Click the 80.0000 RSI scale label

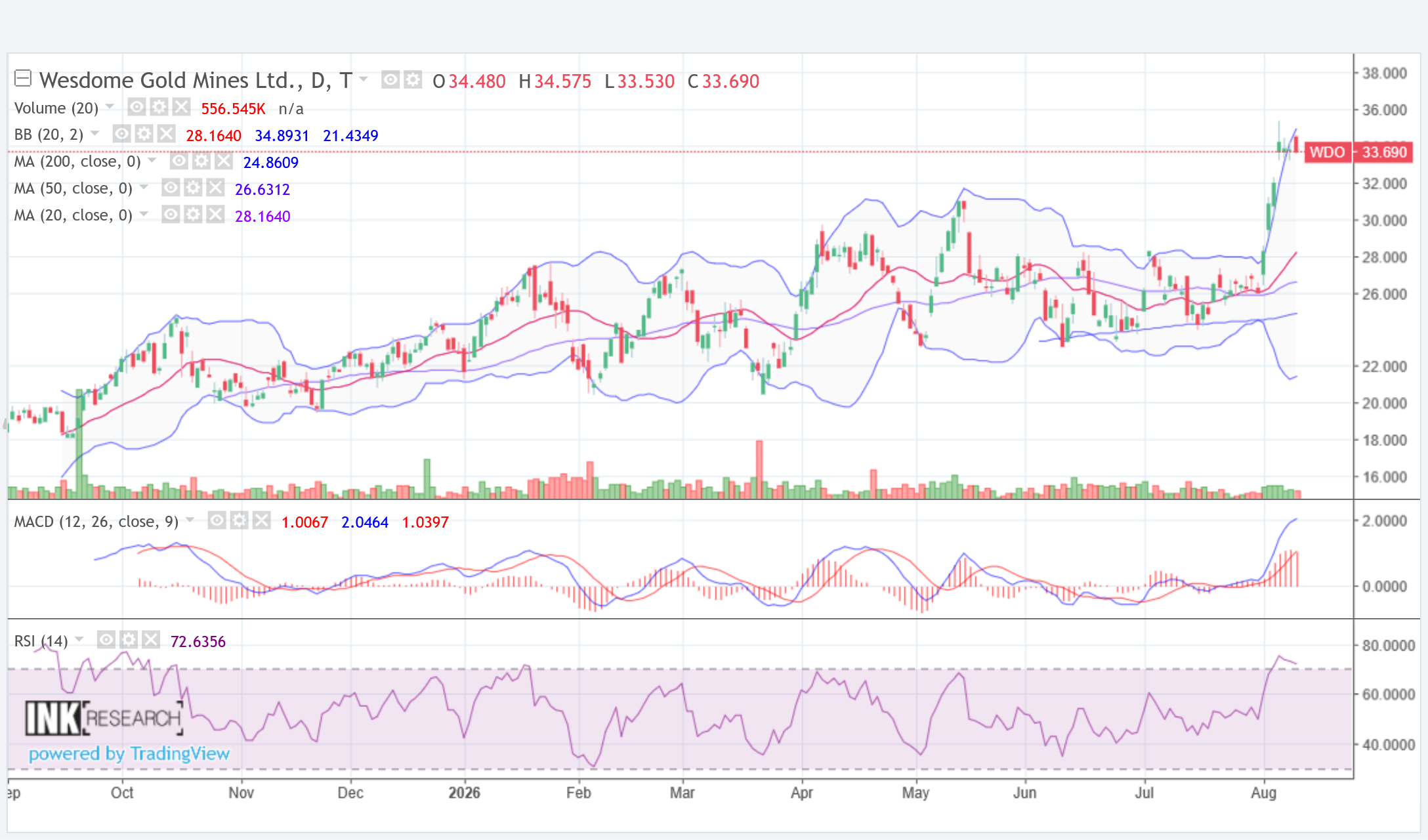[1389, 645]
